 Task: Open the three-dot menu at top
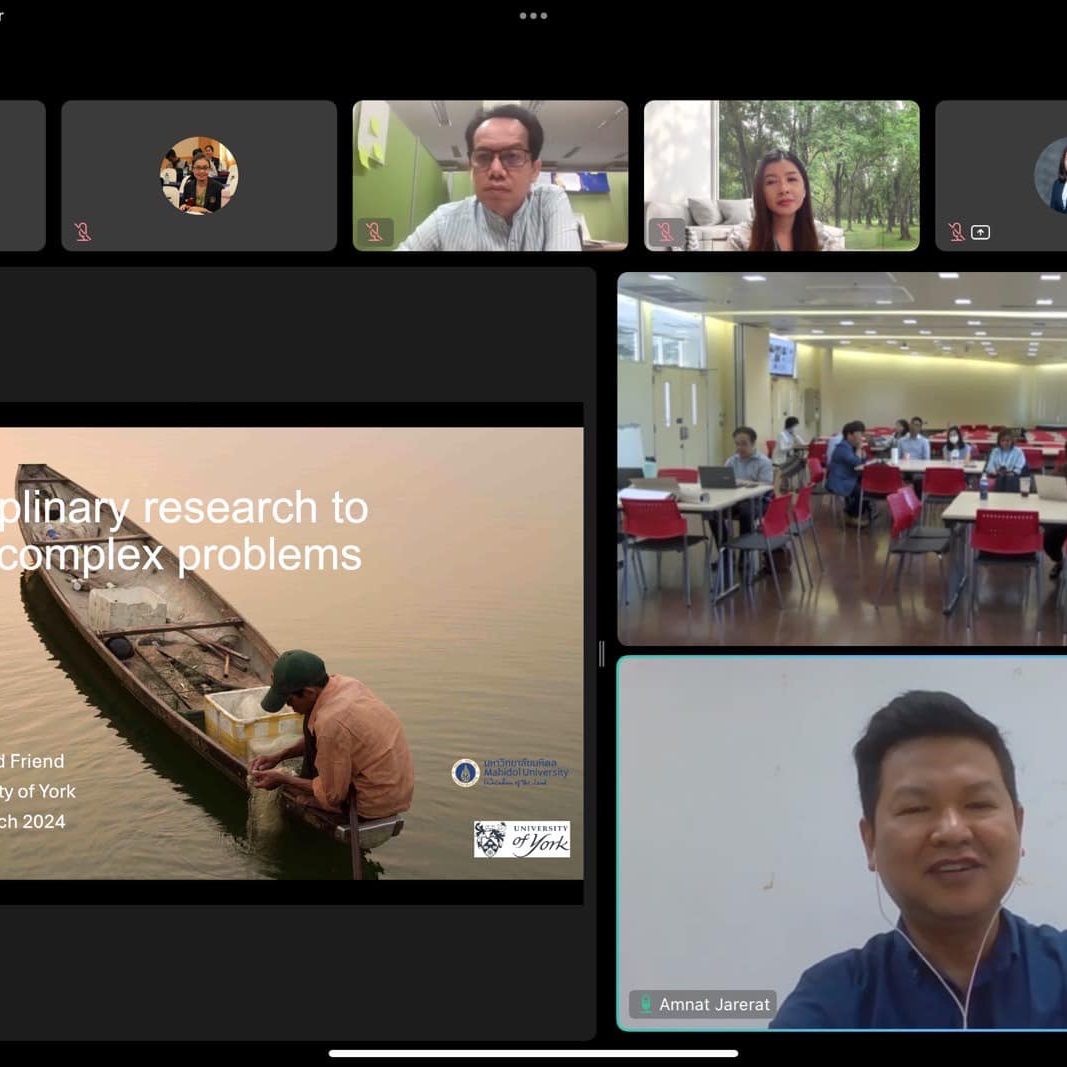point(533,16)
